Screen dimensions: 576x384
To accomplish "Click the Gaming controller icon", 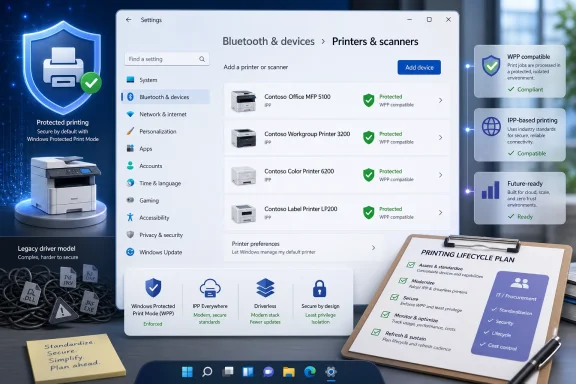I will pos(130,200).
